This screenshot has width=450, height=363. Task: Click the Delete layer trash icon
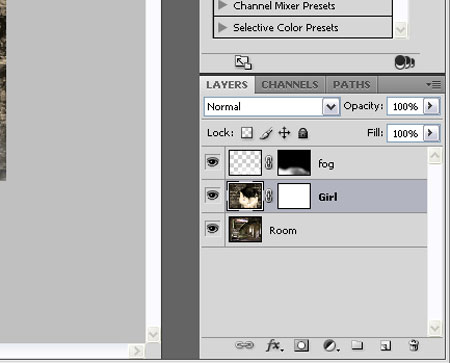(x=414, y=345)
